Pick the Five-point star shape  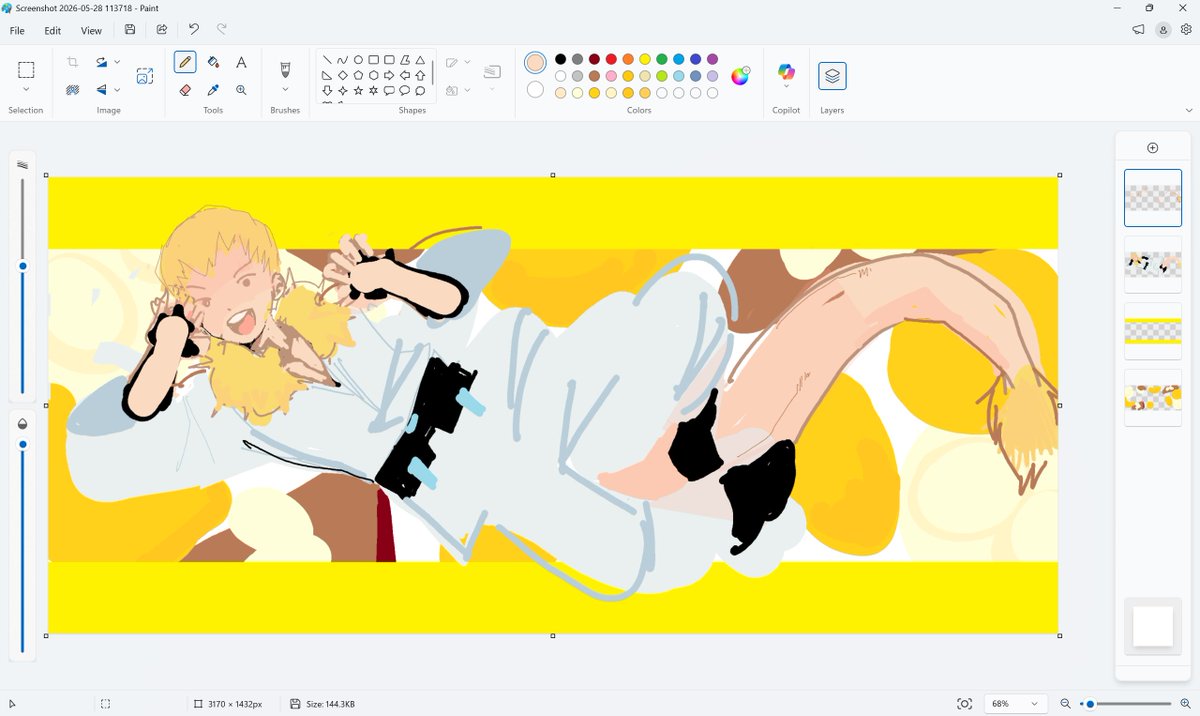[x=358, y=90]
